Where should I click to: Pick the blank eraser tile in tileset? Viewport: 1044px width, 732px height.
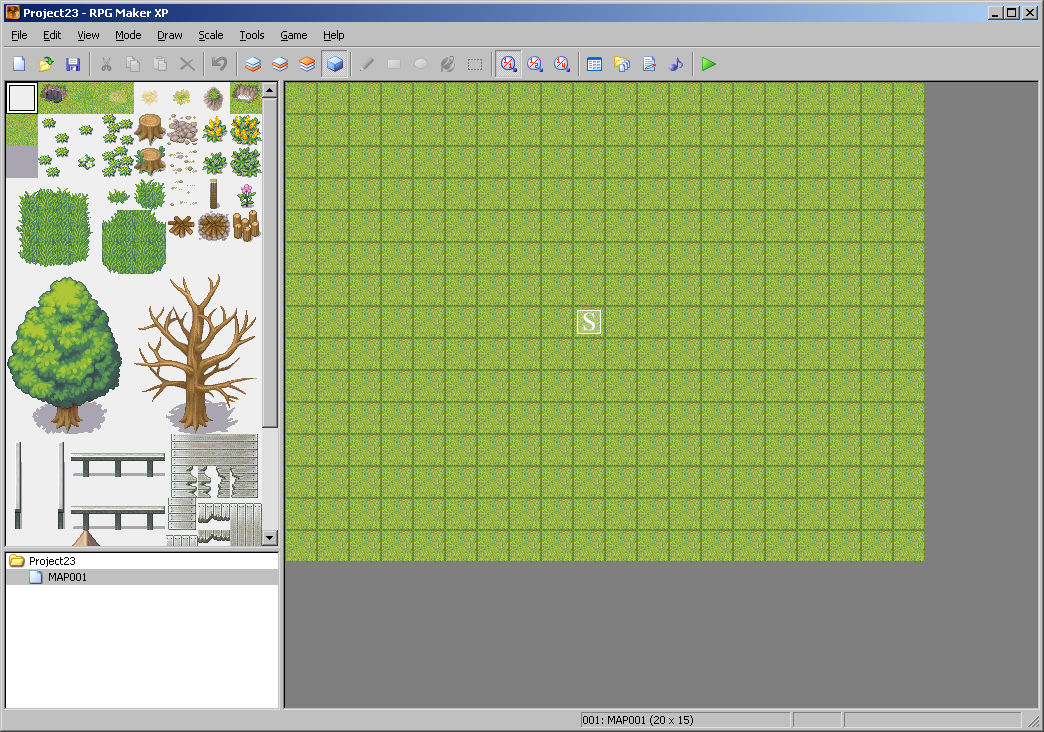pos(22,98)
